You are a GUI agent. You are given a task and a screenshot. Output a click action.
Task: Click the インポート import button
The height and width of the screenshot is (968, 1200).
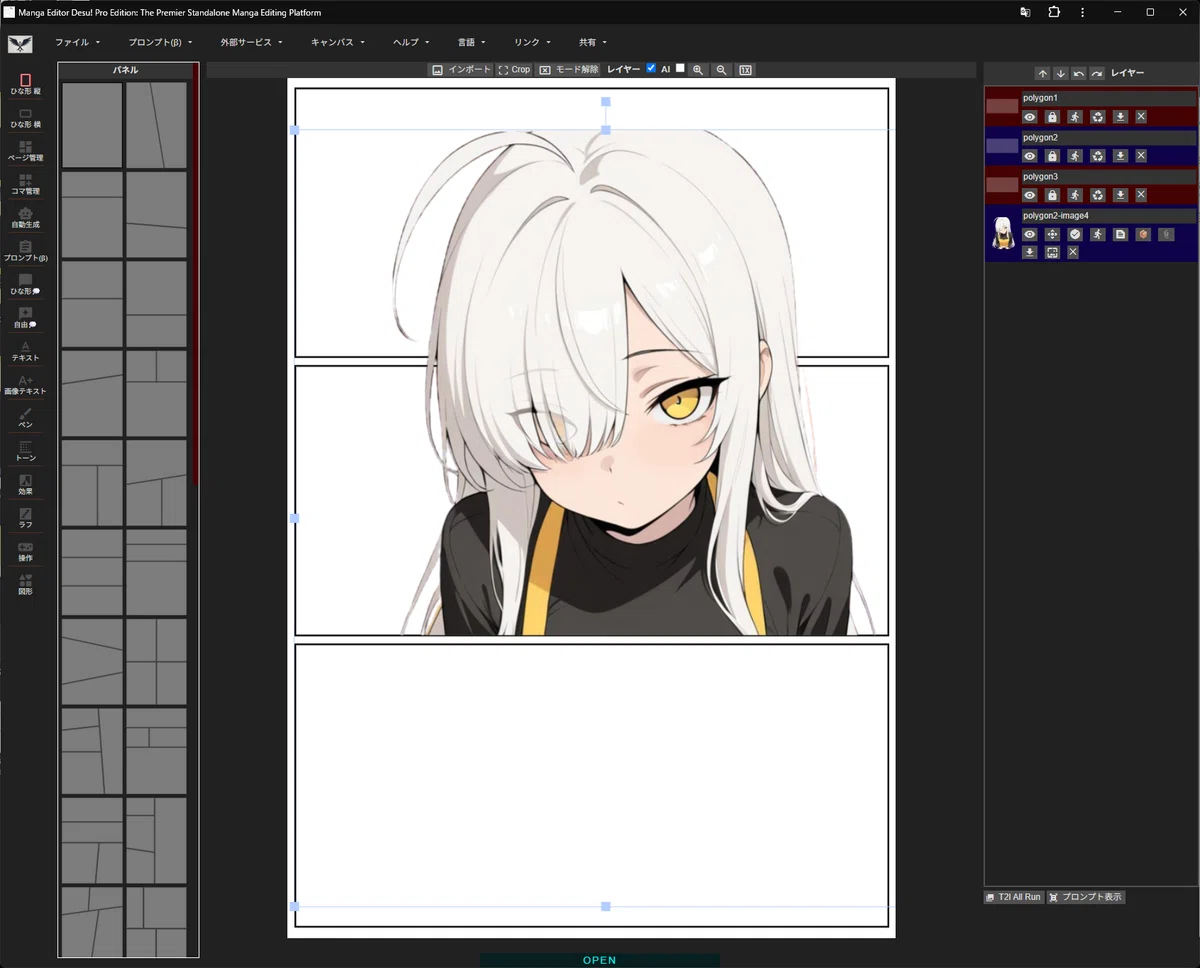coord(461,70)
